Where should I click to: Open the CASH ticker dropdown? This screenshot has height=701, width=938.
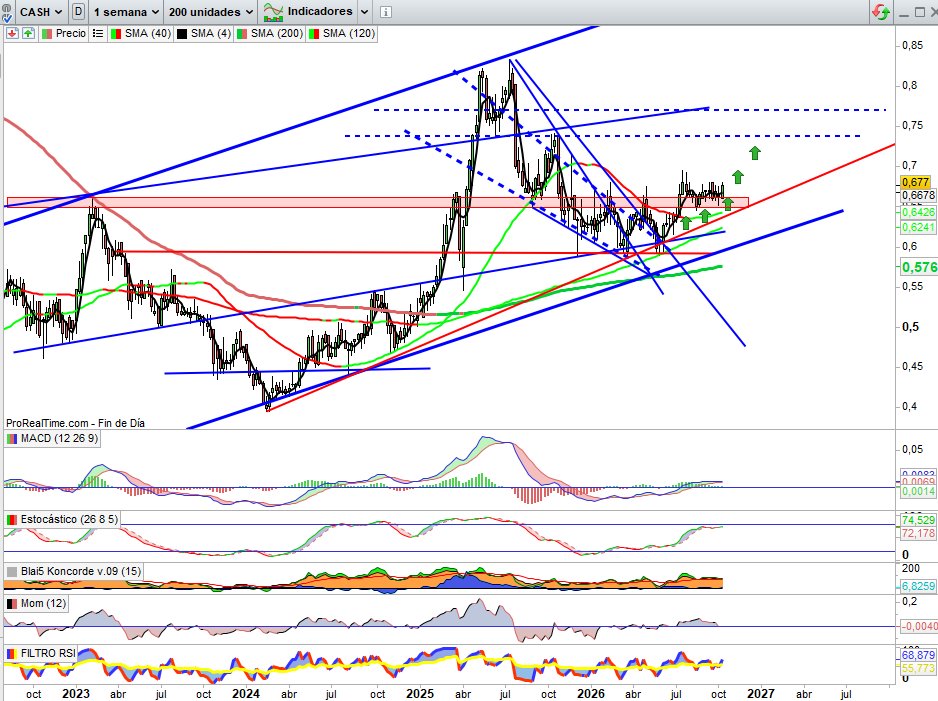[x=39, y=12]
